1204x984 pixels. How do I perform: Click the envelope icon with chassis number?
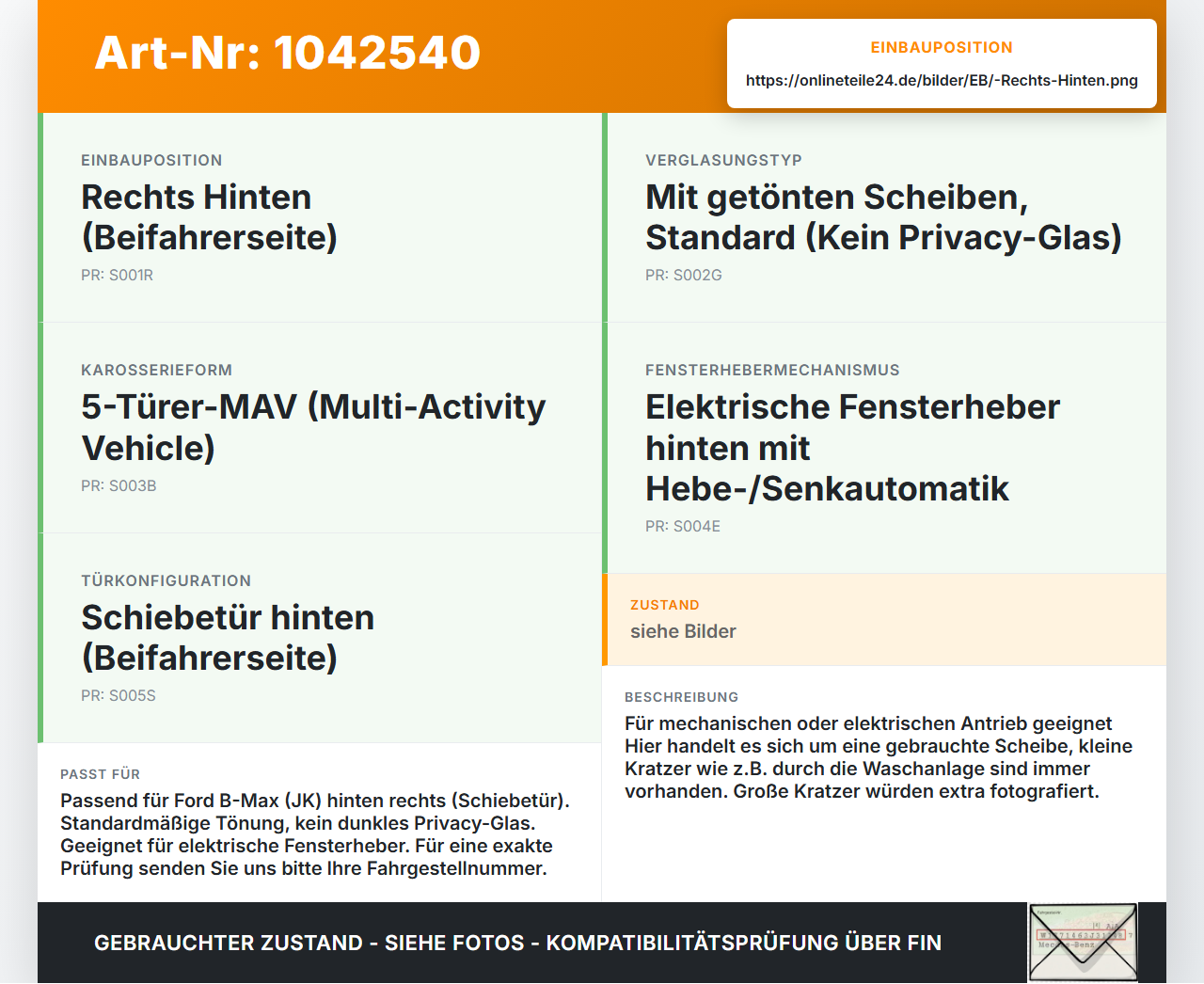tap(1083, 943)
